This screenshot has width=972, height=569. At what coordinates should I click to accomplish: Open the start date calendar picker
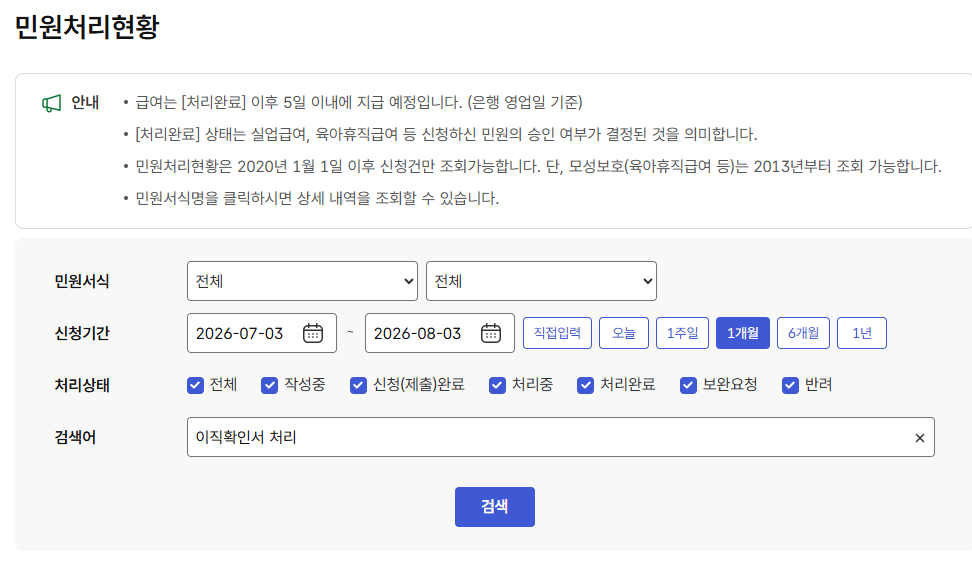click(x=313, y=333)
